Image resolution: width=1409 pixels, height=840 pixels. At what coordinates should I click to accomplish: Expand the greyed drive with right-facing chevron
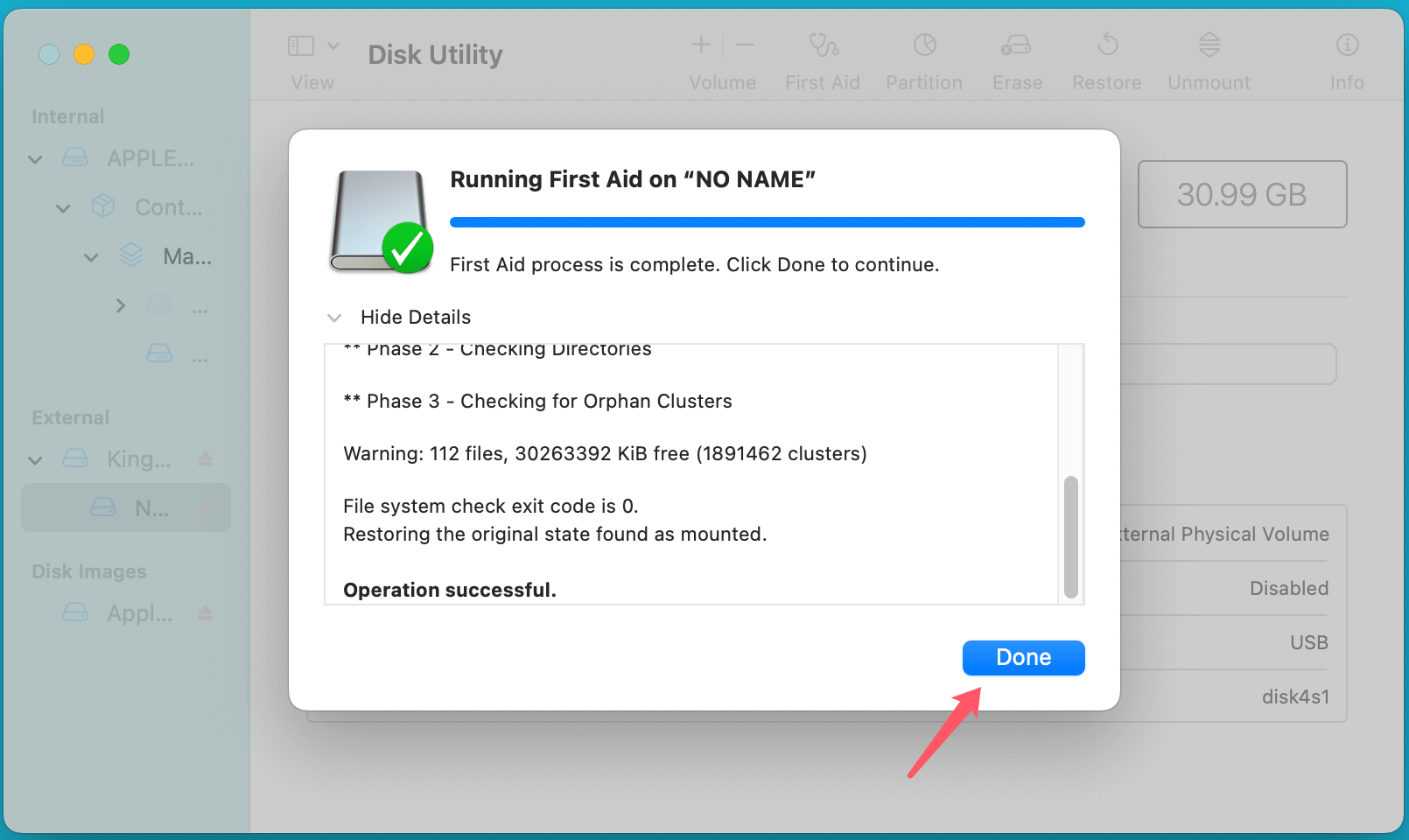(x=121, y=305)
